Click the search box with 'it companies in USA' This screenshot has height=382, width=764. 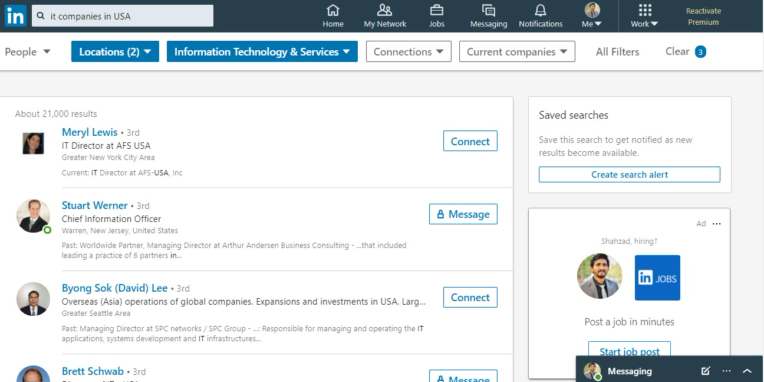click(122, 16)
